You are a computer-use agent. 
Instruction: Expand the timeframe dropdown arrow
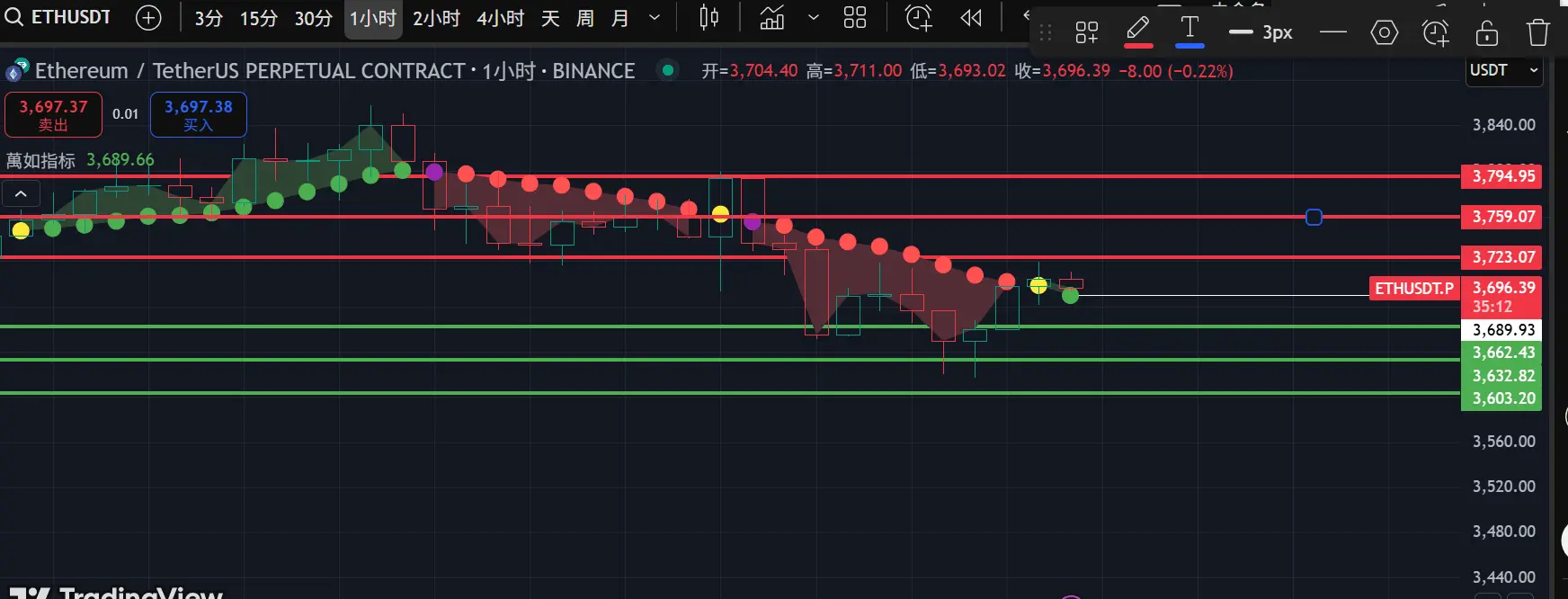(655, 18)
